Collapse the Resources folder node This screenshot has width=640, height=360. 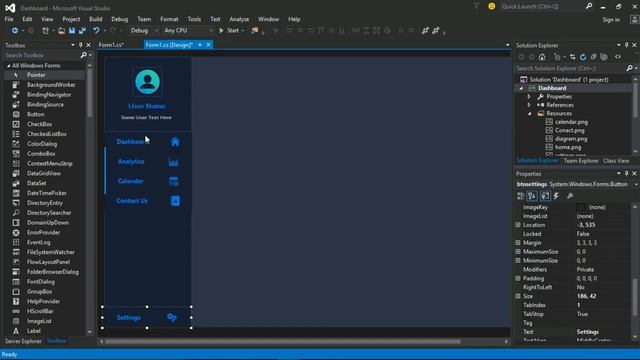529,113
